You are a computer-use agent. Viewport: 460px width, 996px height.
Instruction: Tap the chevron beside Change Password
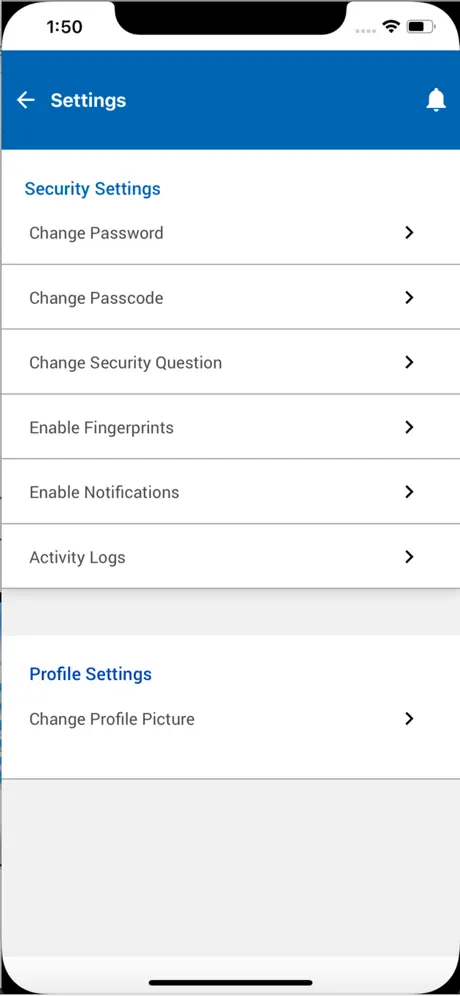[x=409, y=232]
